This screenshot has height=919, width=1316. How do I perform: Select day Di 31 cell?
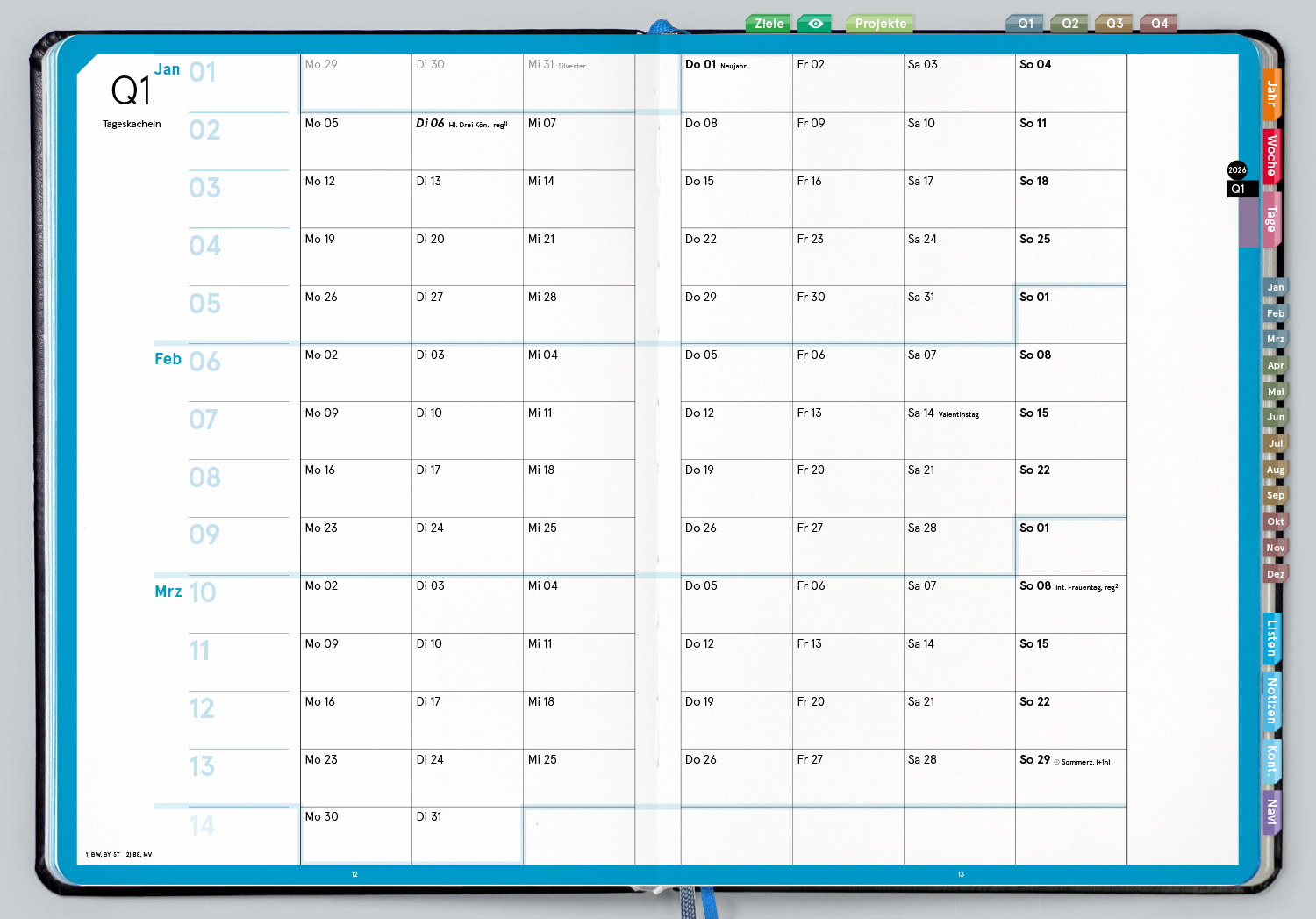pyautogui.click(x=468, y=836)
